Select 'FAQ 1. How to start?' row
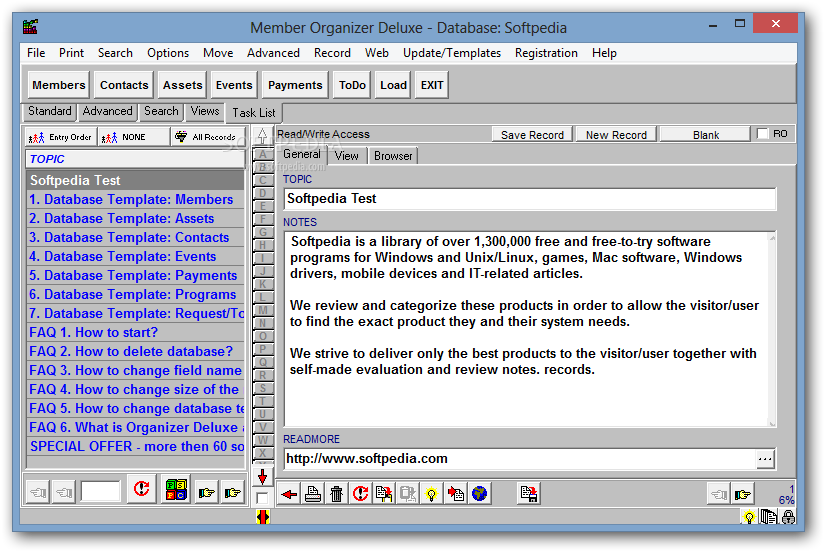 click(x=136, y=333)
